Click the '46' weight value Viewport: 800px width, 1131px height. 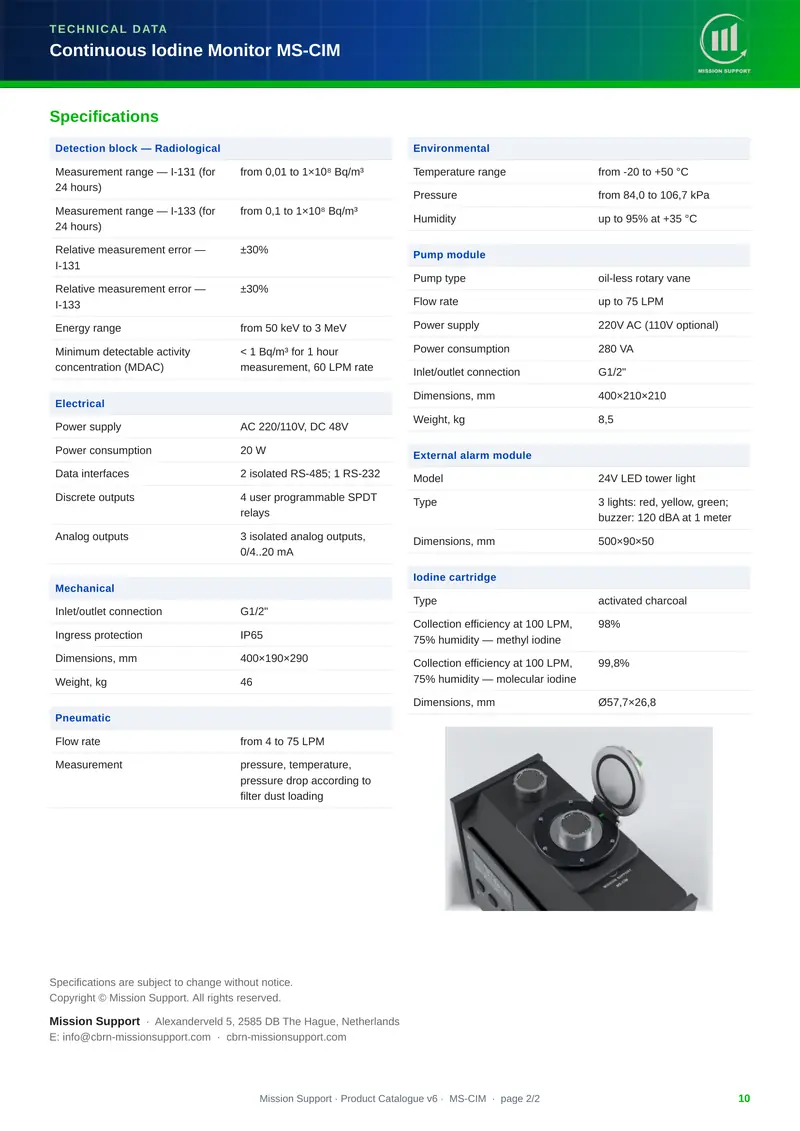[246, 682]
